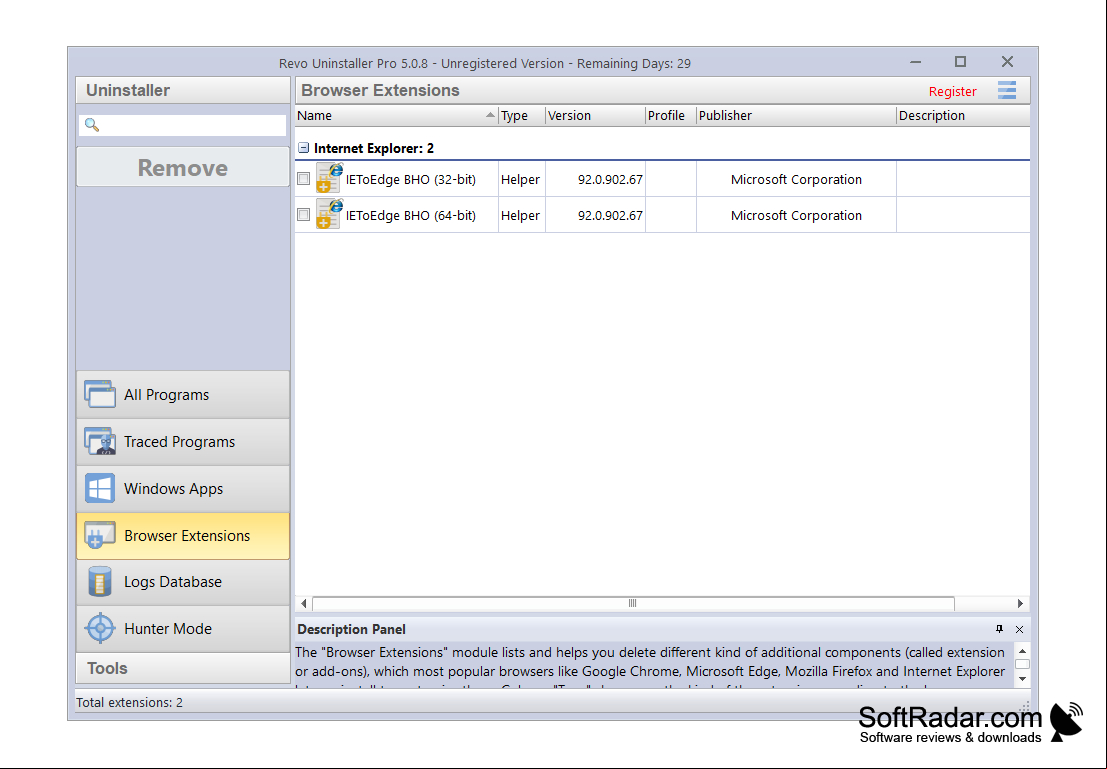
Task: Click the red Register link
Action: point(952,91)
